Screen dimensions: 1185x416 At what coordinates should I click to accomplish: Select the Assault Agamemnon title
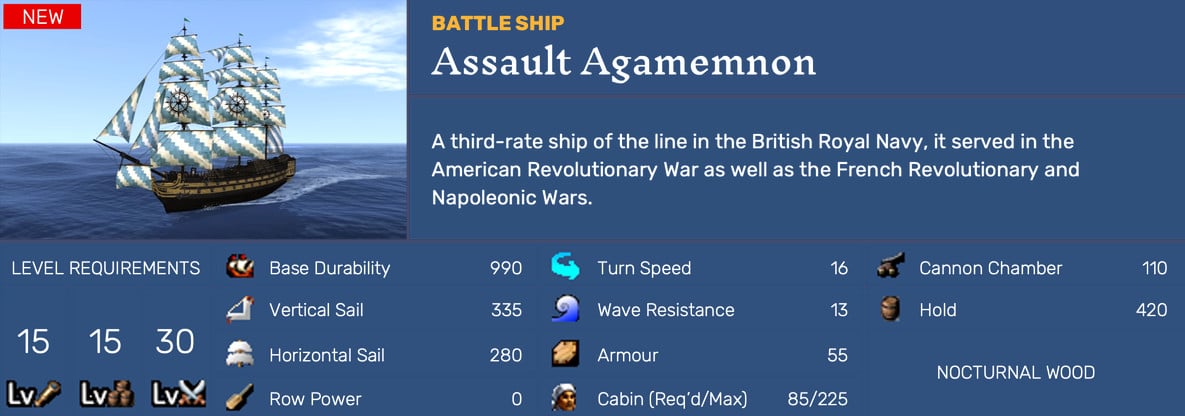(x=623, y=63)
